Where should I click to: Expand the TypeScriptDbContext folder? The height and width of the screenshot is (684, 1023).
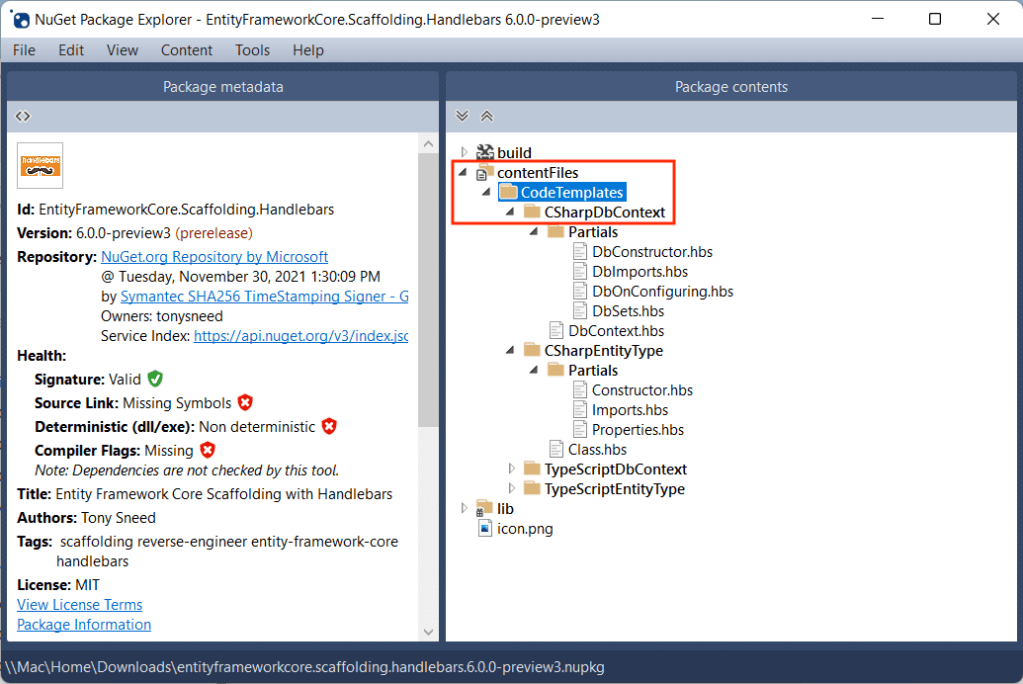(x=511, y=469)
